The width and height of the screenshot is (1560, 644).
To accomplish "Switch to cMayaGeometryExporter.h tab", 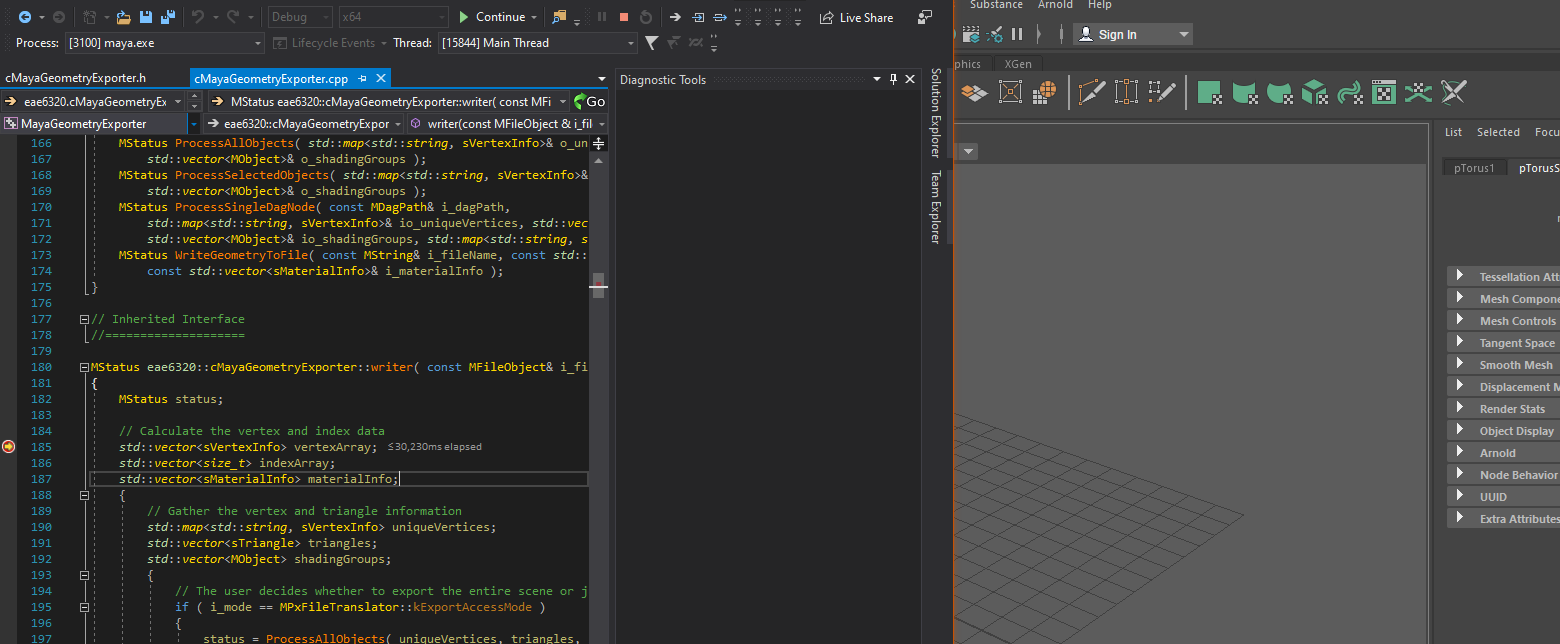I will pyautogui.click(x=76, y=78).
